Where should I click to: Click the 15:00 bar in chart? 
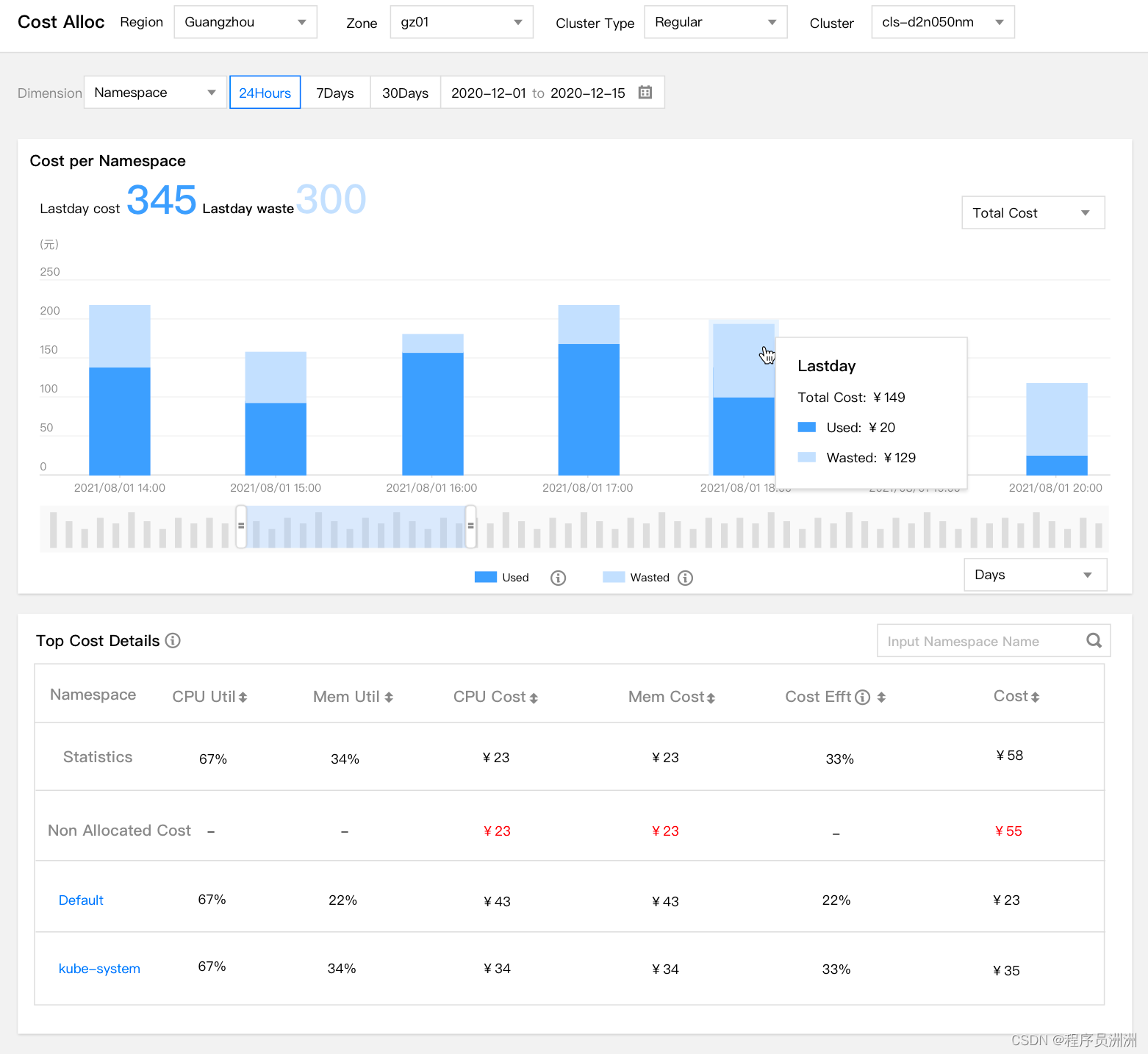pos(276,413)
